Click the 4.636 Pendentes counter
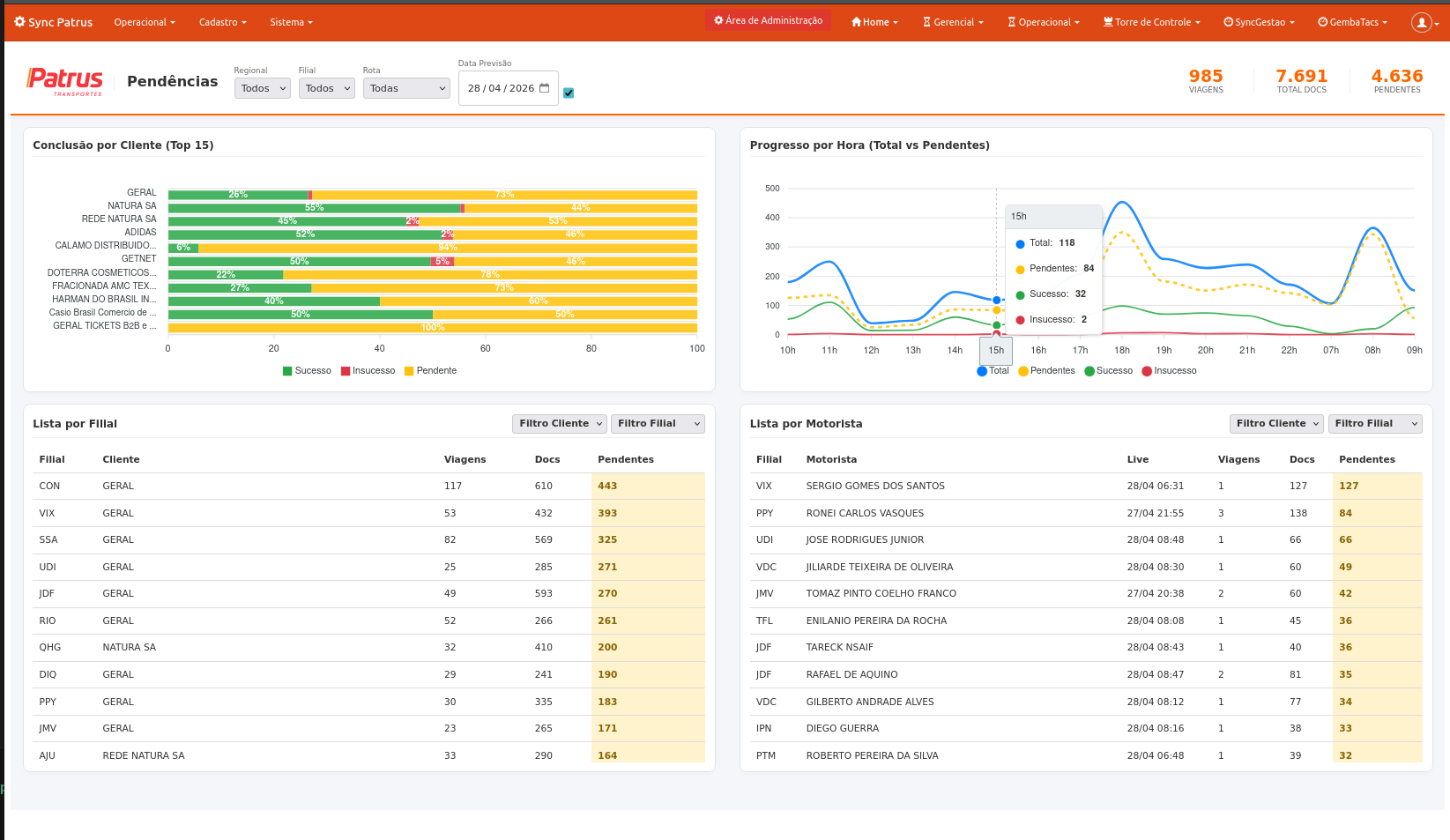This screenshot has height=840, width=1450. point(1397,81)
